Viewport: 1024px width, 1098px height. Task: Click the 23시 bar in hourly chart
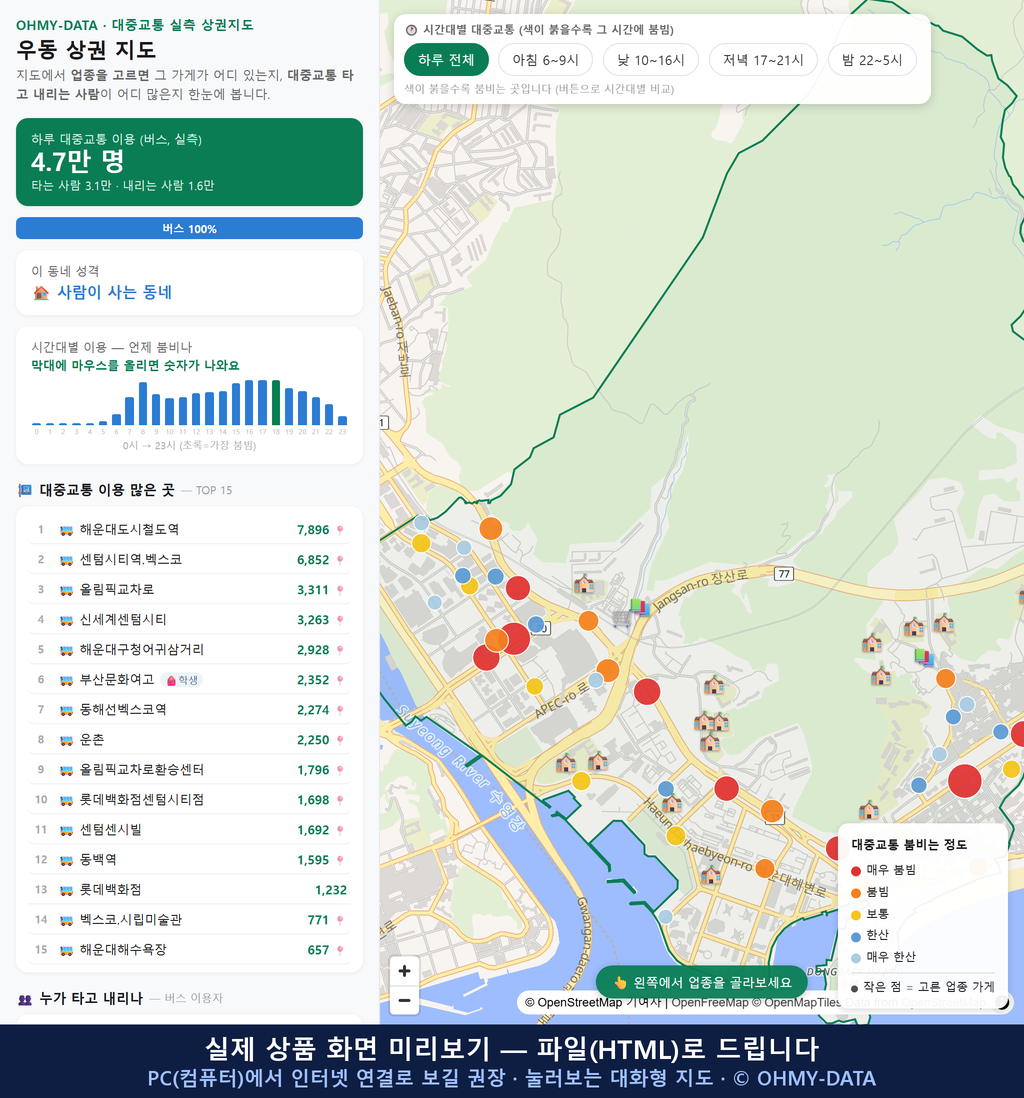[343, 421]
